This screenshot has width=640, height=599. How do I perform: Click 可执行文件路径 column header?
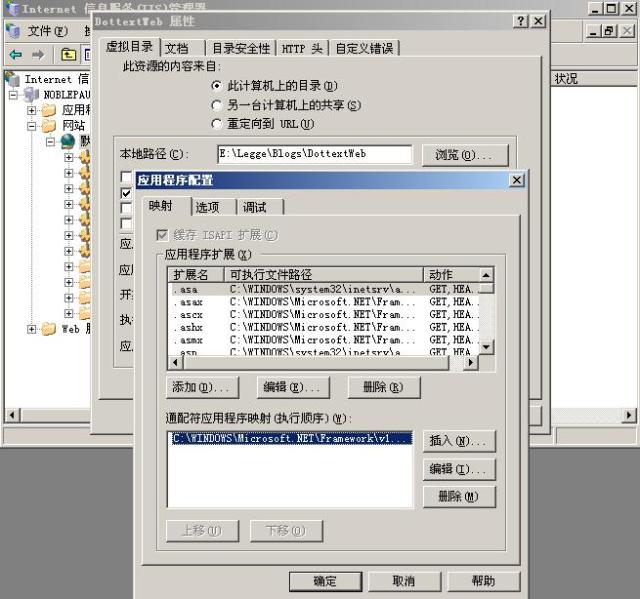click(324, 275)
